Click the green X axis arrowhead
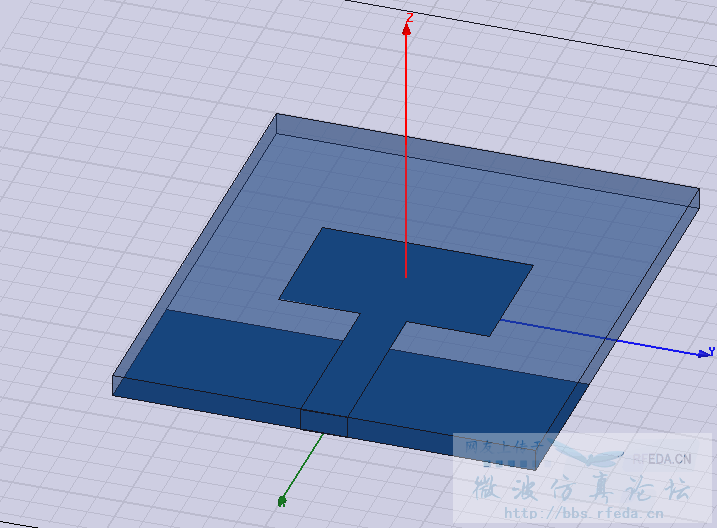Screen dimensions: 717x528 tap(282, 501)
